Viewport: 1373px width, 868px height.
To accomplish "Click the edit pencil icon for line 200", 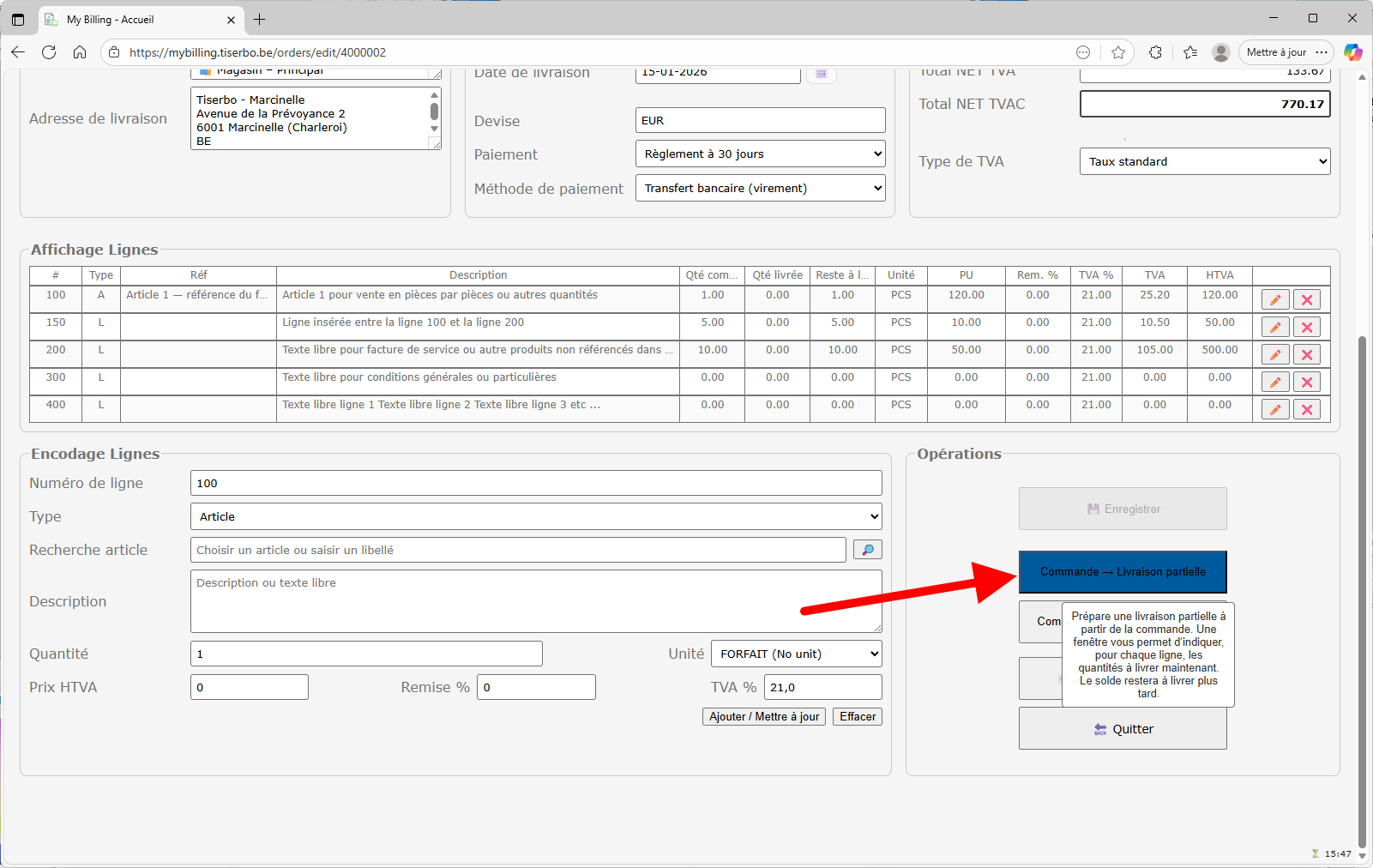I will (x=1275, y=355).
